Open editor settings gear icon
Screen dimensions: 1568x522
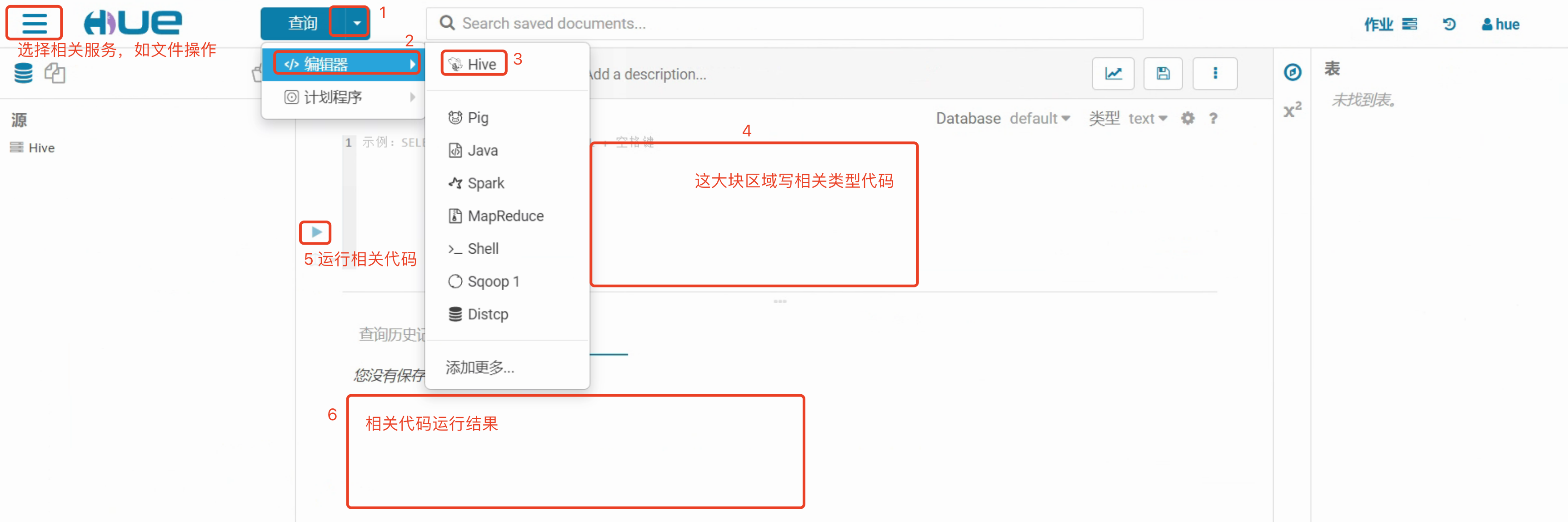click(x=1188, y=118)
